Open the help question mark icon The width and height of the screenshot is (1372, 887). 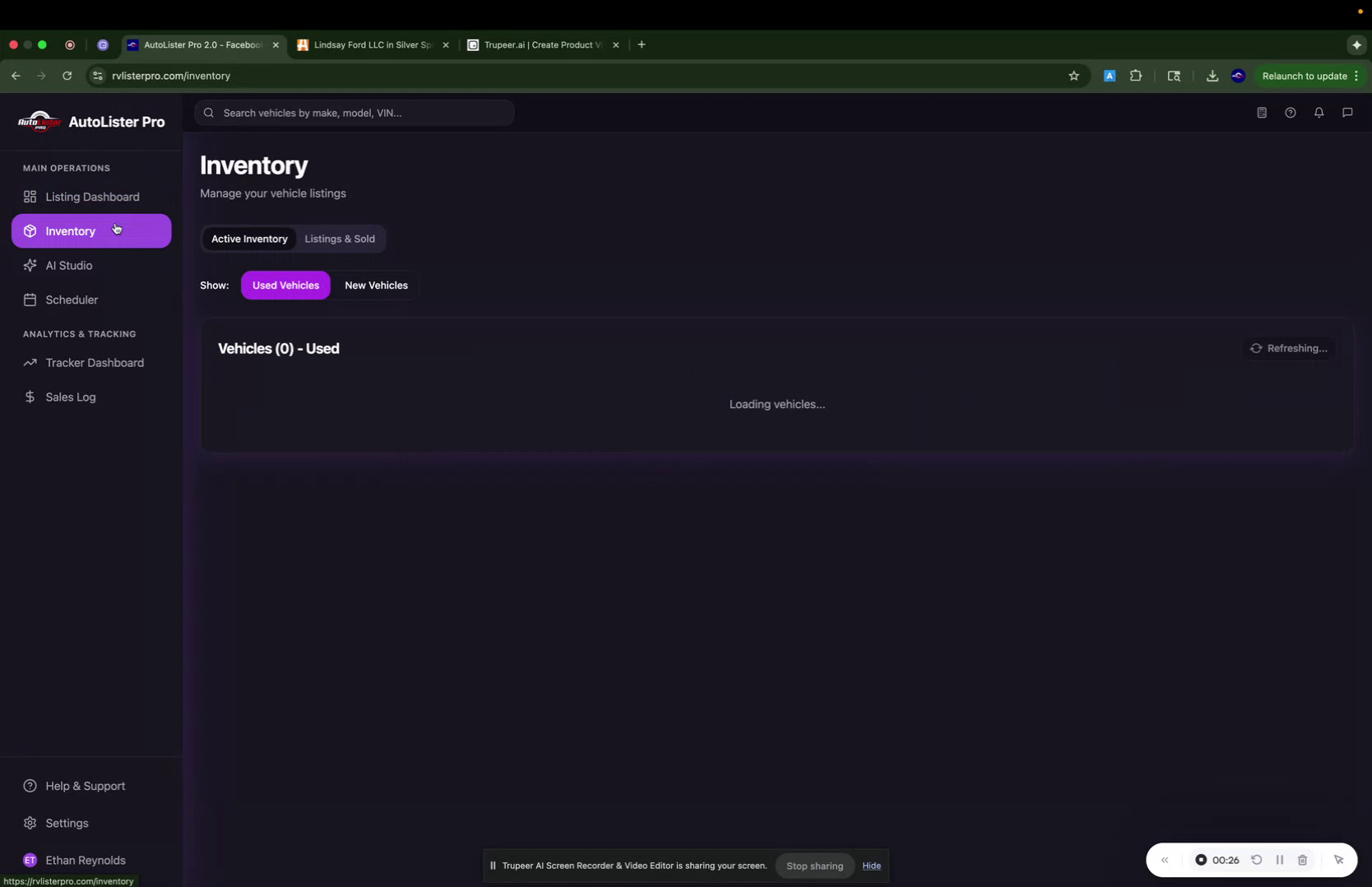click(x=1291, y=113)
